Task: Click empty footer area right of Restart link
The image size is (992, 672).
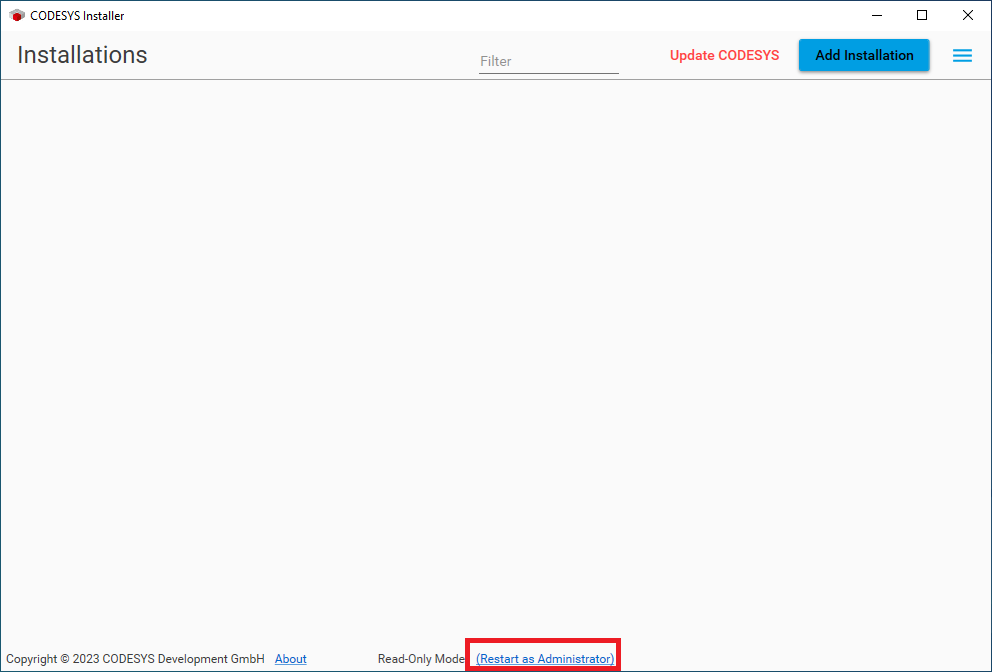Action: (x=800, y=659)
